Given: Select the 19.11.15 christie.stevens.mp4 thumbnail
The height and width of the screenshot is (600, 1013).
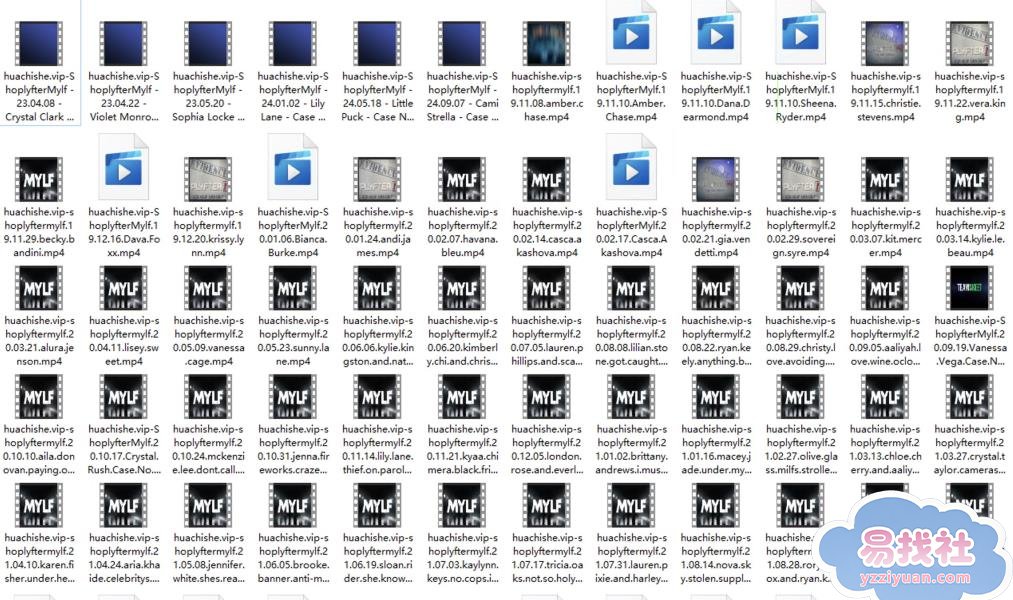Looking at the screenshot, I should click(x=885, y=43).
